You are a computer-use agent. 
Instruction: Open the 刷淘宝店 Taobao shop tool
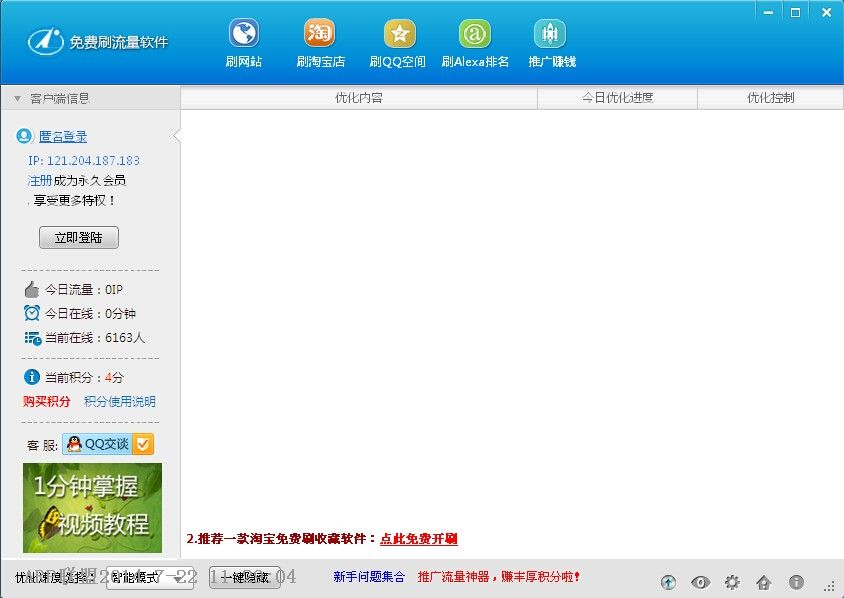pos(318,40)
